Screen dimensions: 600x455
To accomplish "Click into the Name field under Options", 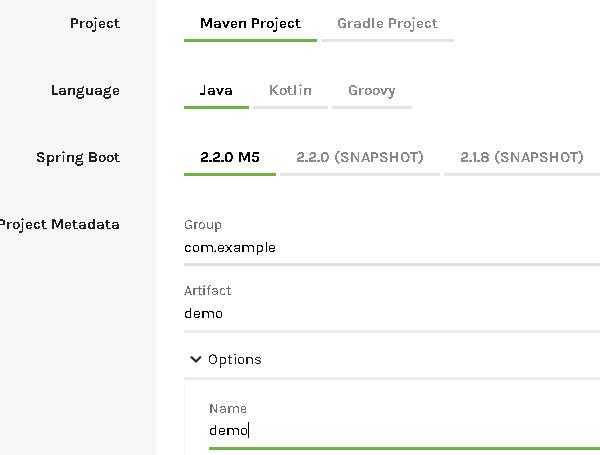I will pos(404,431).
